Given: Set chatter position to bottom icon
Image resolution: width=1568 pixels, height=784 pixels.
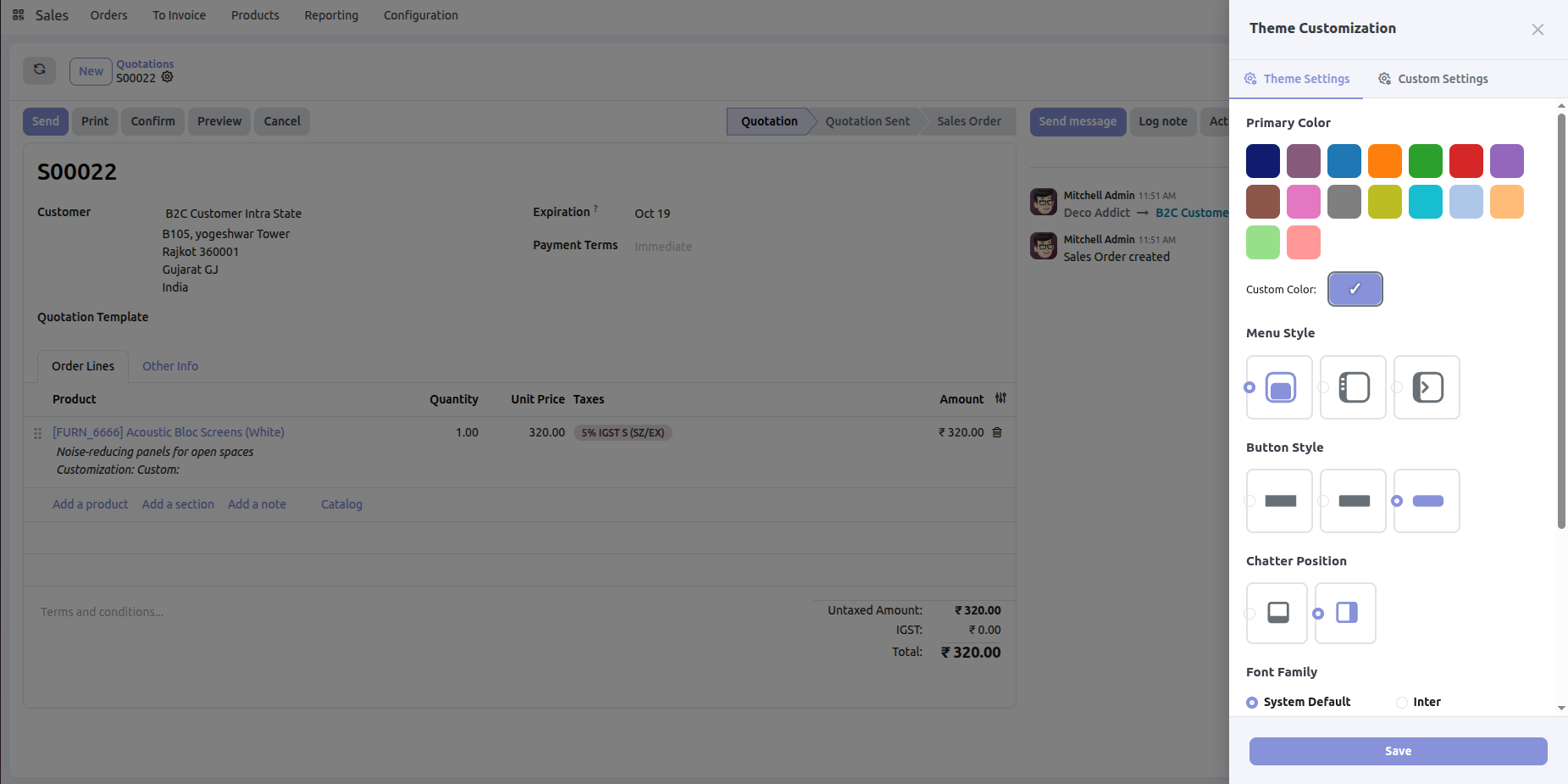Looking at the screenshot, I should (x=1278, y=612).
